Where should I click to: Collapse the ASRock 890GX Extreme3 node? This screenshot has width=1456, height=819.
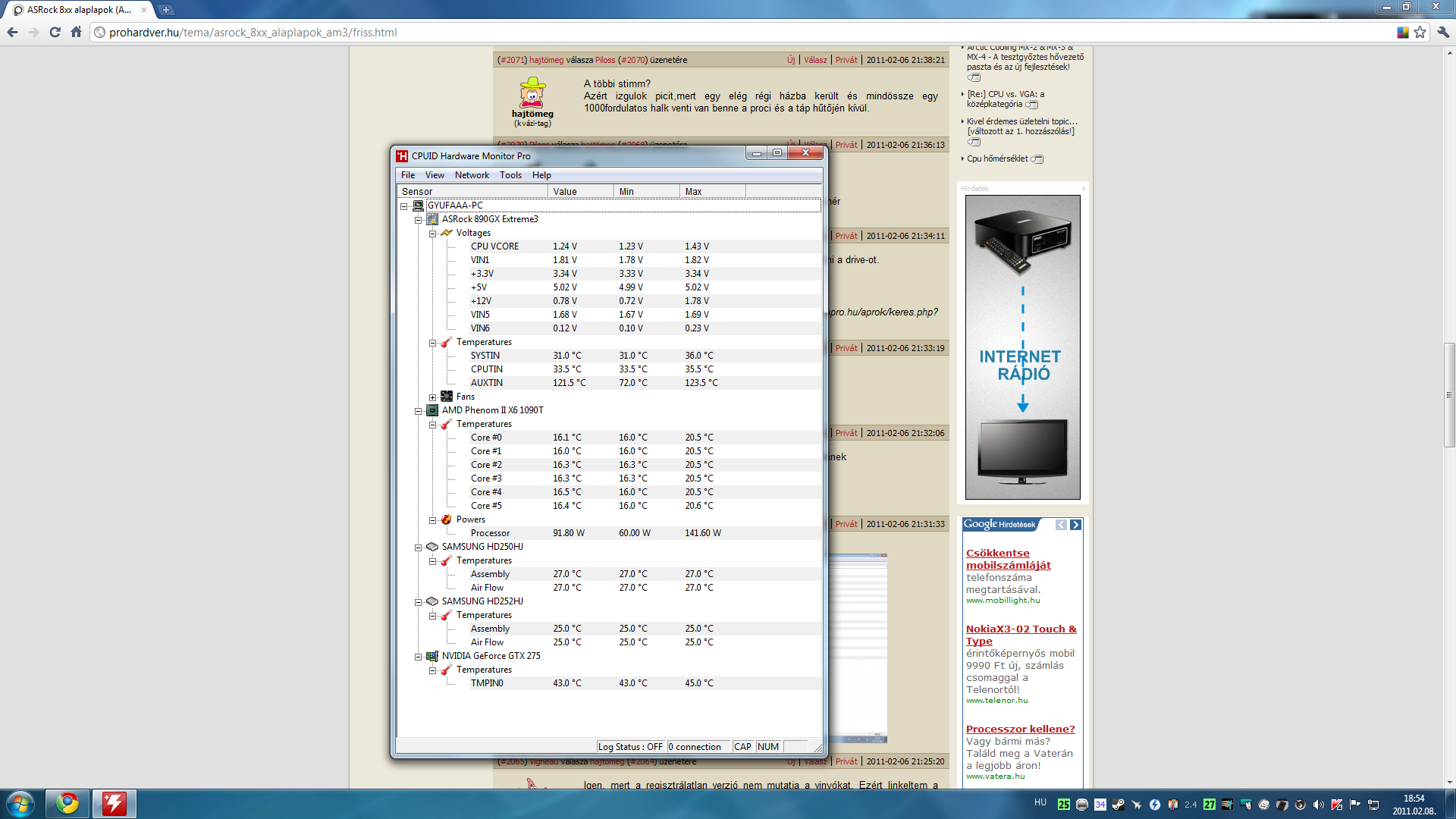[x=418, y=220]
